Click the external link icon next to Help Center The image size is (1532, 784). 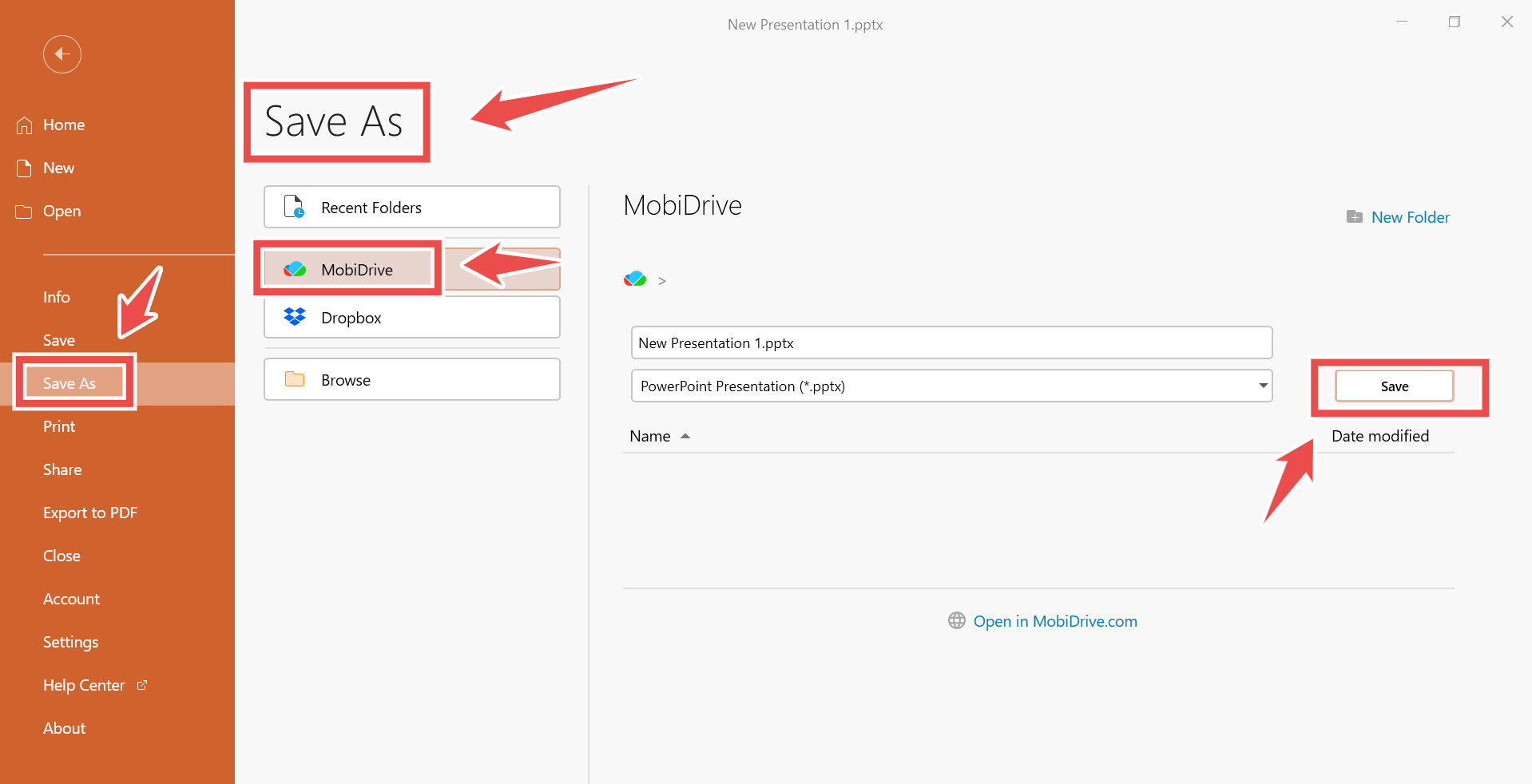pyautogui.click(x=142, y=685)
